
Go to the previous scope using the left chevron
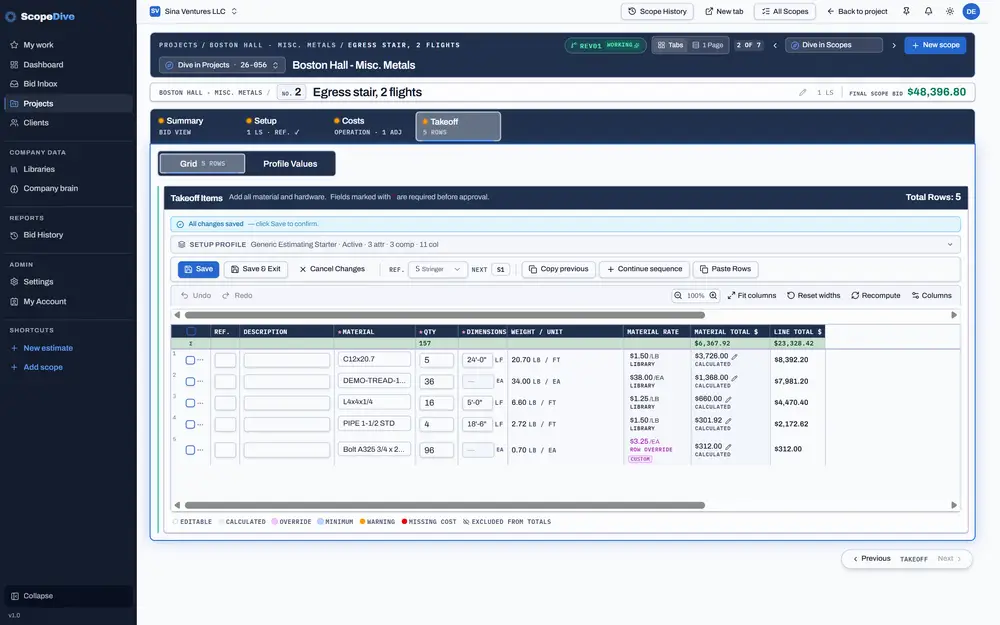pyautogui.click(x=775, y=45)
